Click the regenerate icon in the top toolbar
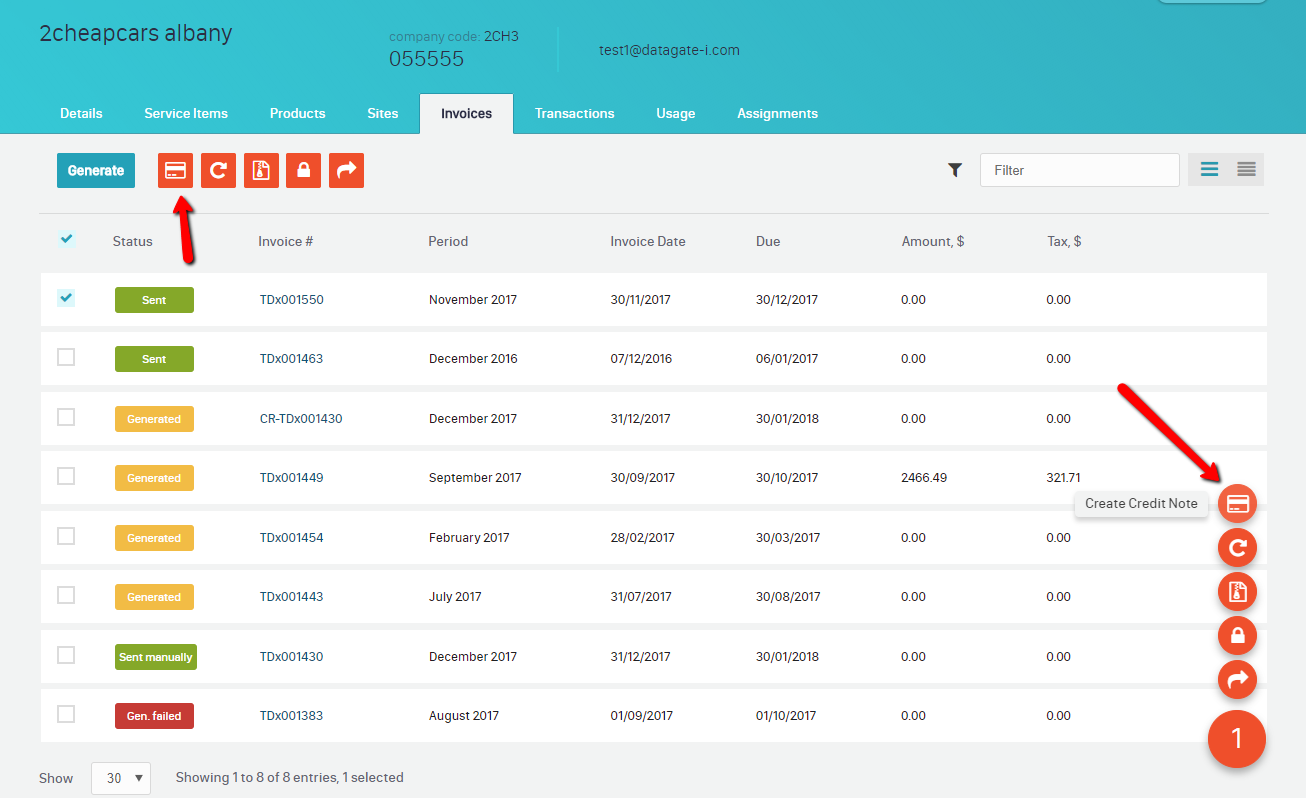This screenshot has height=798, width=1306. pos(218,170)
